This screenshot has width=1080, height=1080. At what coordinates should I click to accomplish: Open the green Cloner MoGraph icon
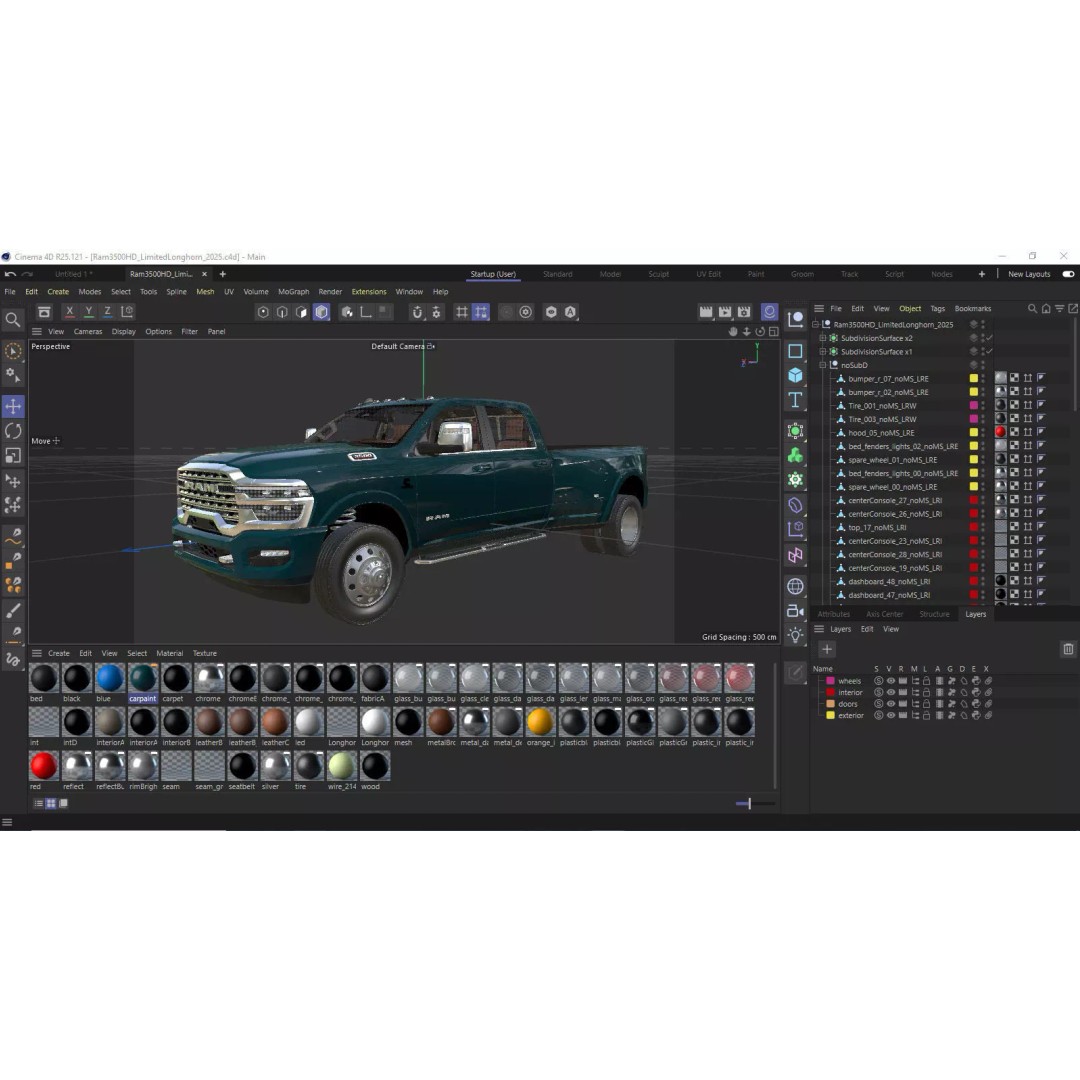click(x=796, y=455)
